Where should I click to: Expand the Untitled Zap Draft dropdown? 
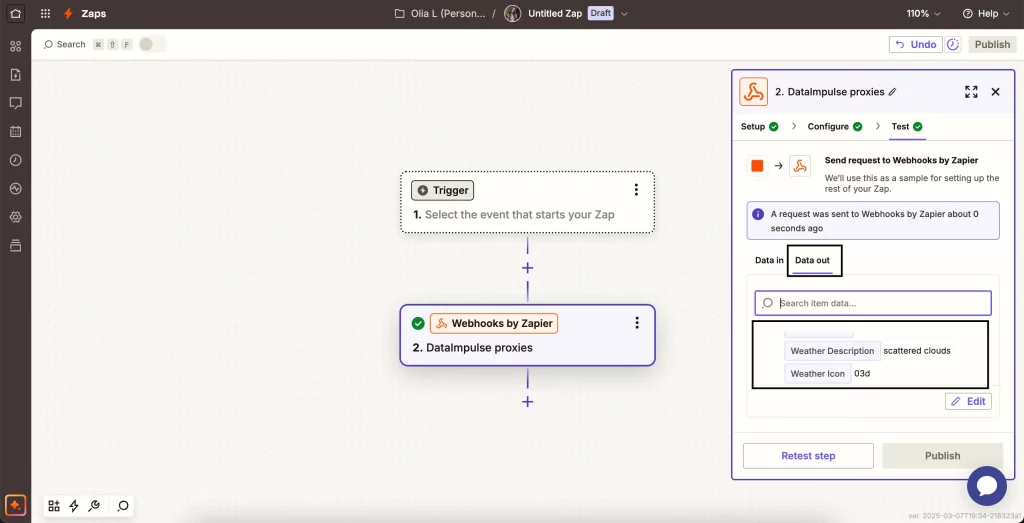624,14
